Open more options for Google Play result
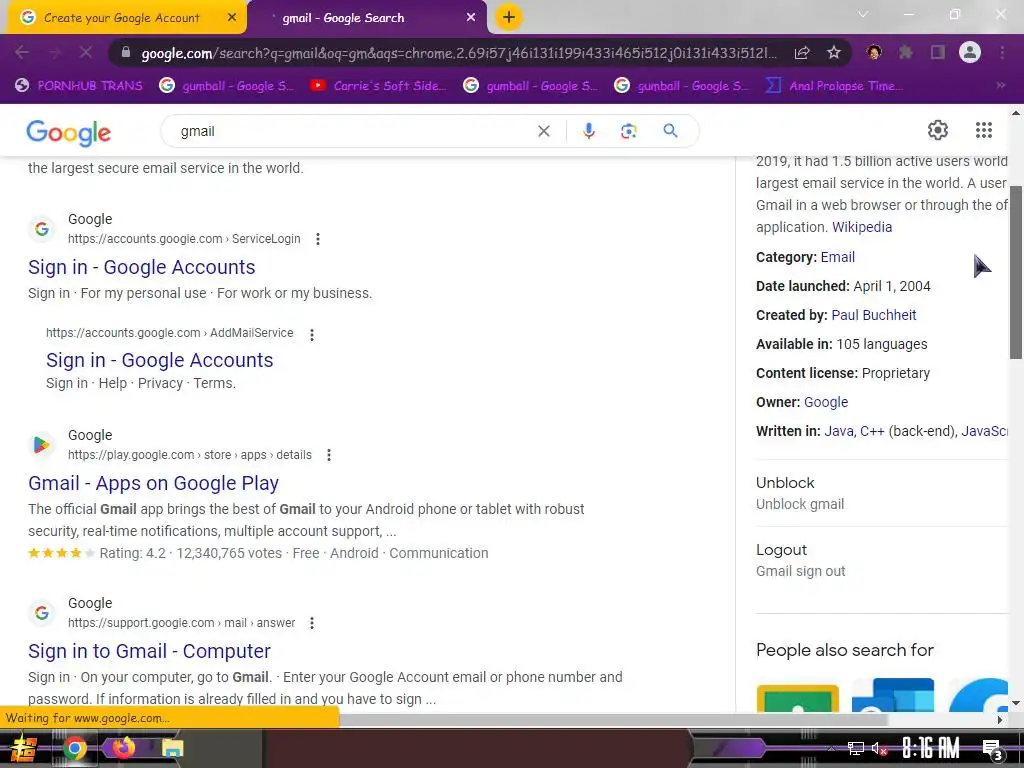The image size is (1024, 768). (x=329, y=455)
